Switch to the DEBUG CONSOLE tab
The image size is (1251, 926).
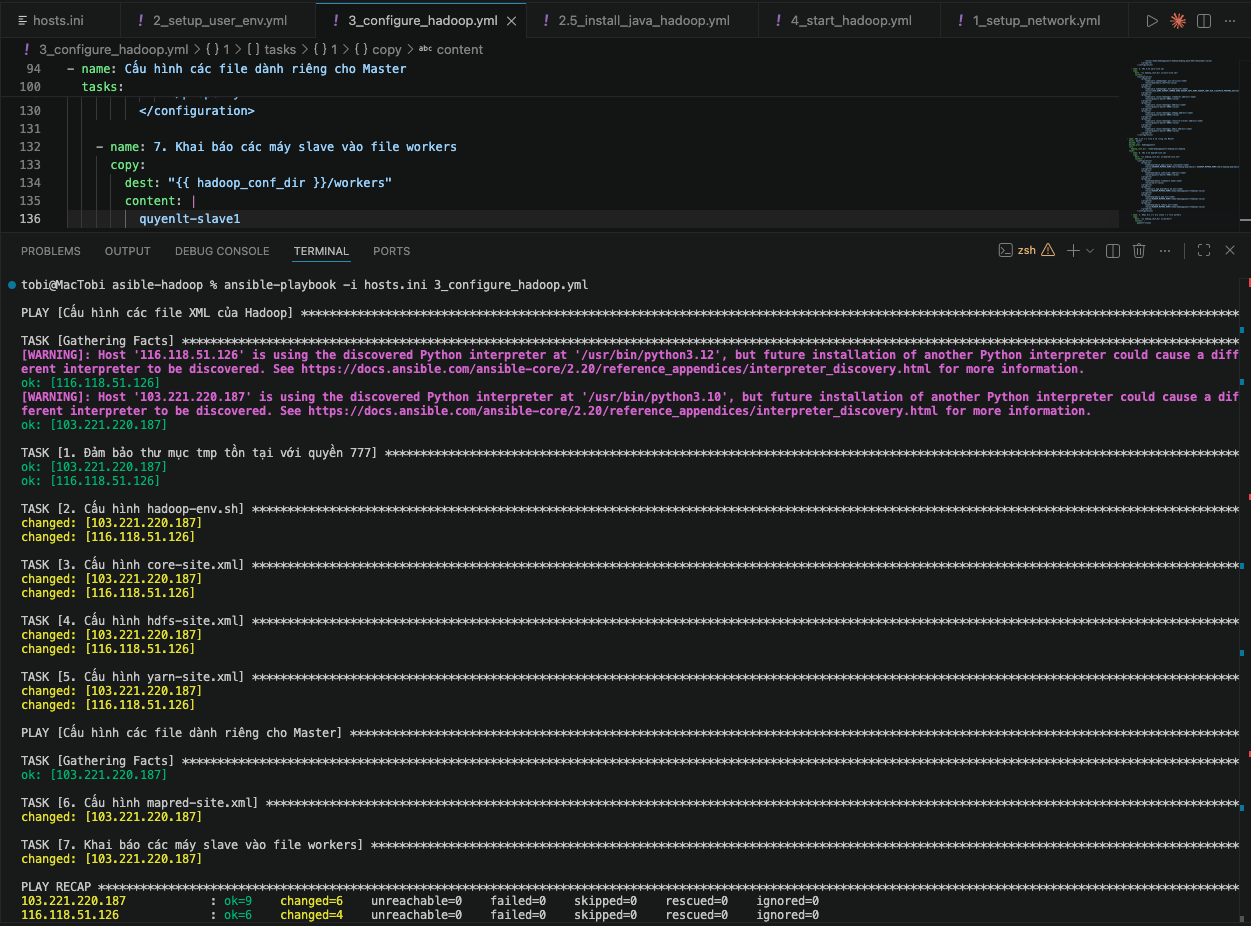[222, 251]
